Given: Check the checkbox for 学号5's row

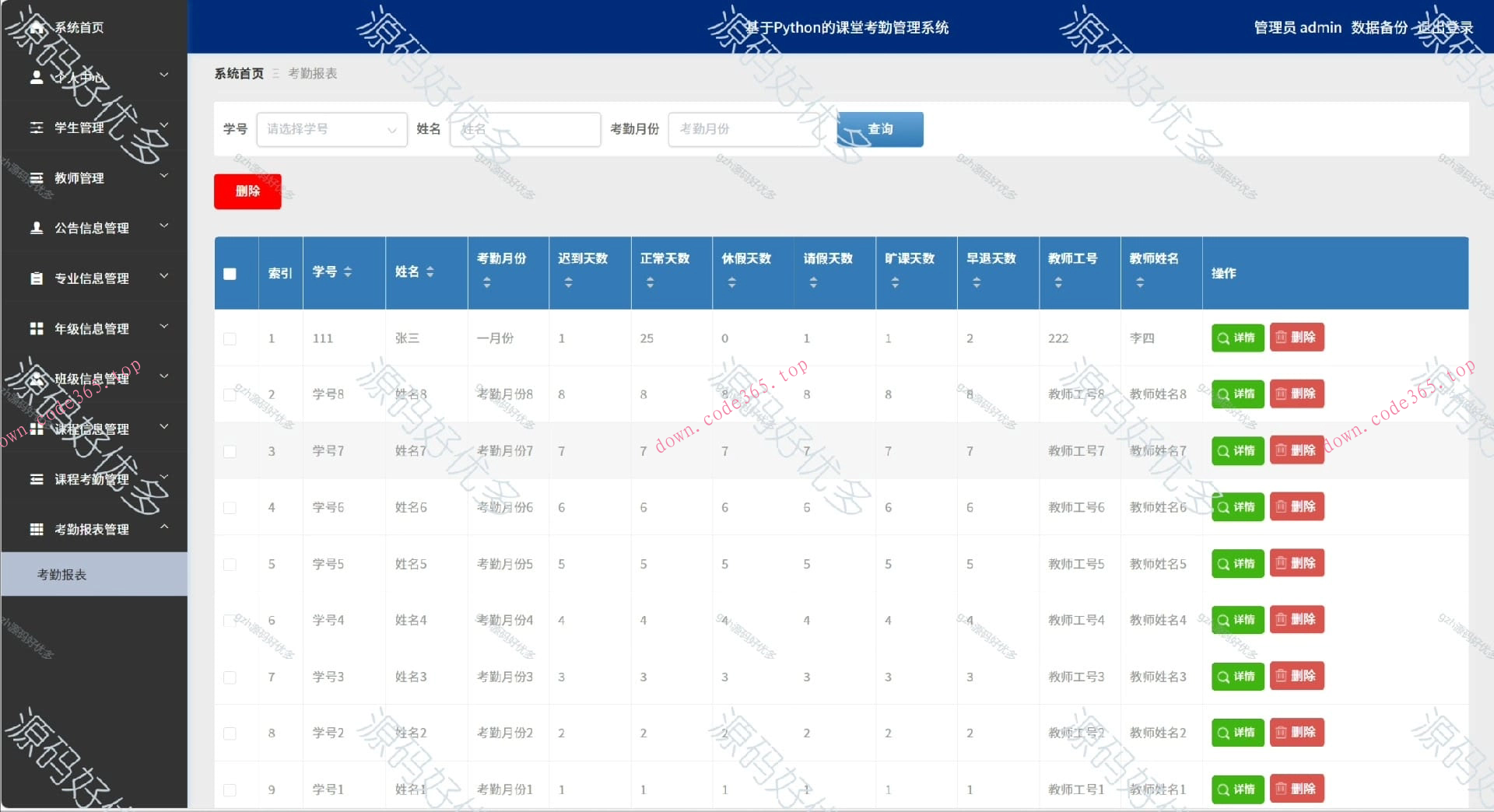Looking at the screenshot, I should click(230, 564).
